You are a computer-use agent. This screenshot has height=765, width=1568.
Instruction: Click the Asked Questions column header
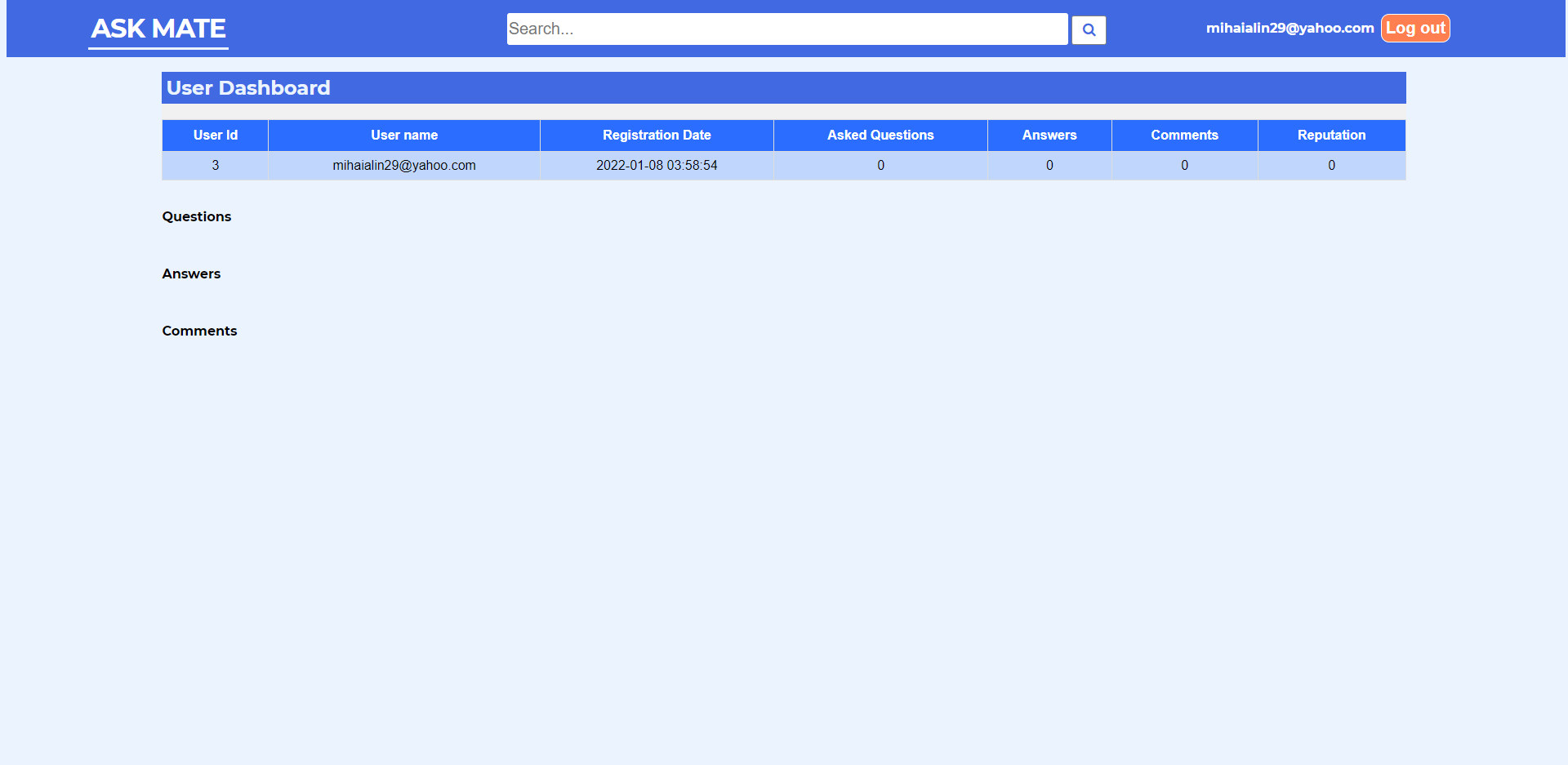pos(880,135)
